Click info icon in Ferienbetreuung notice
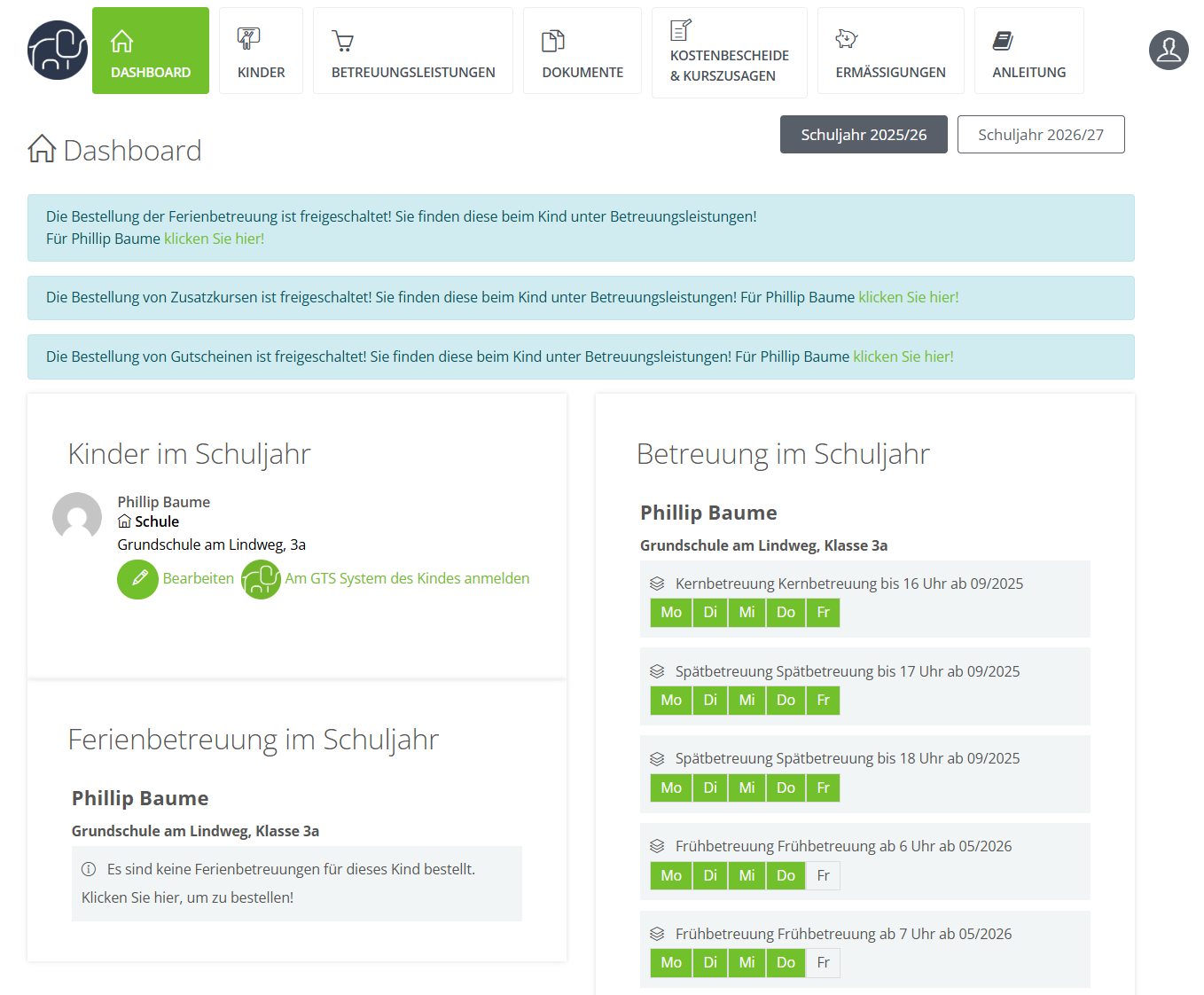Image resolution: width=1204 pixels, height=995 pixels. (x=89, y=869)
